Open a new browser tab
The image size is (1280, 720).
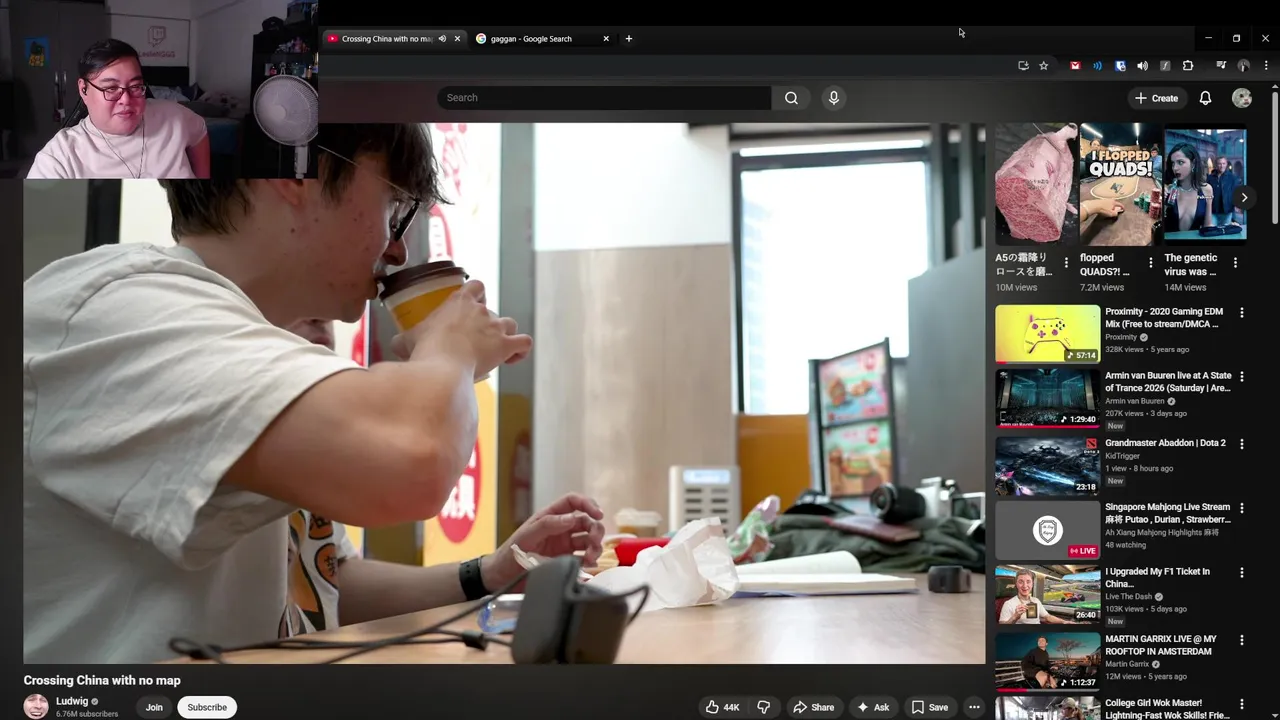tap(628, 39)
